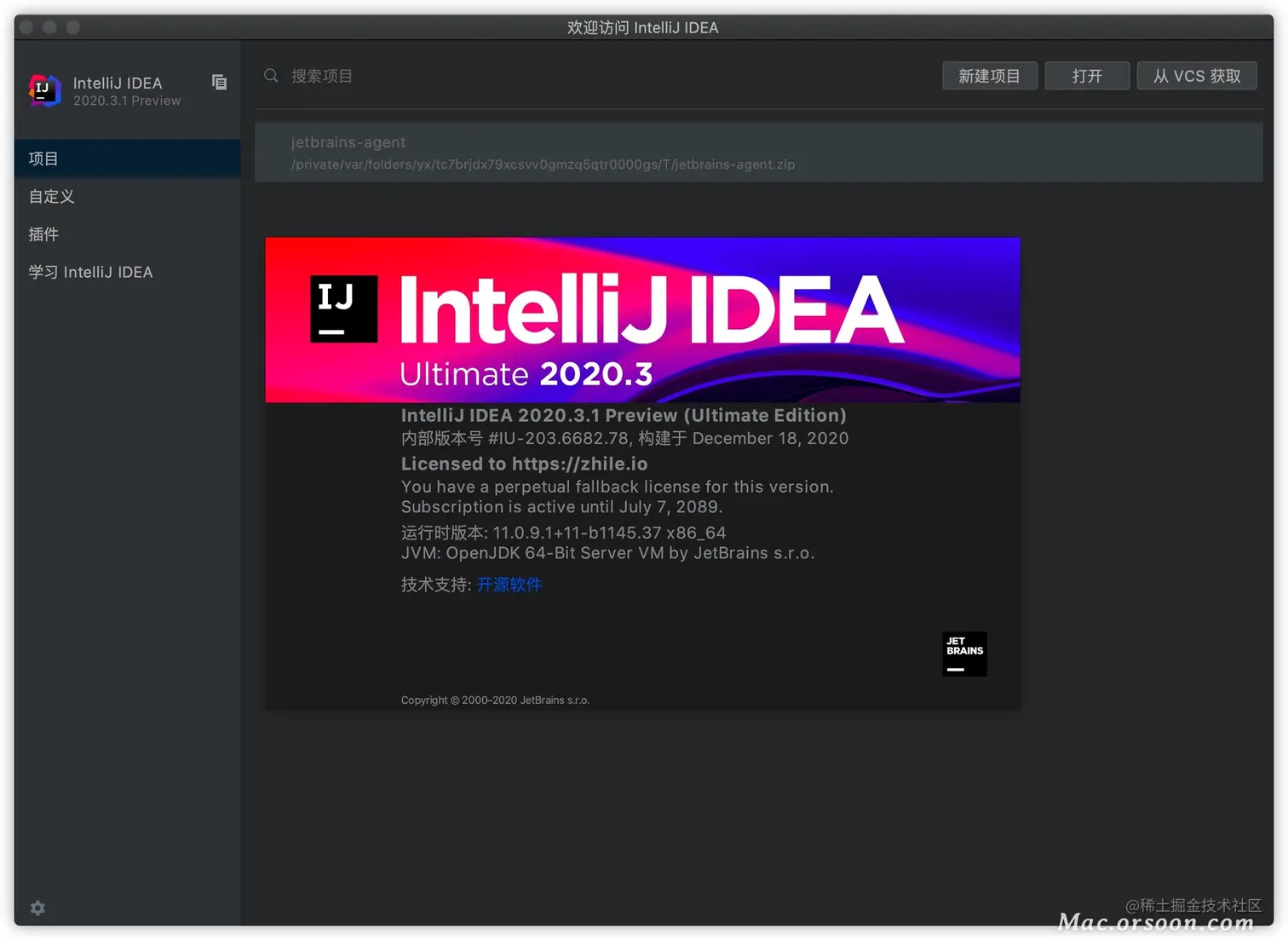Screen dimensions: 1288x940
Task: Click the IntelliJ IDEA logo in sidebar
Action: [x=44, y=90]
